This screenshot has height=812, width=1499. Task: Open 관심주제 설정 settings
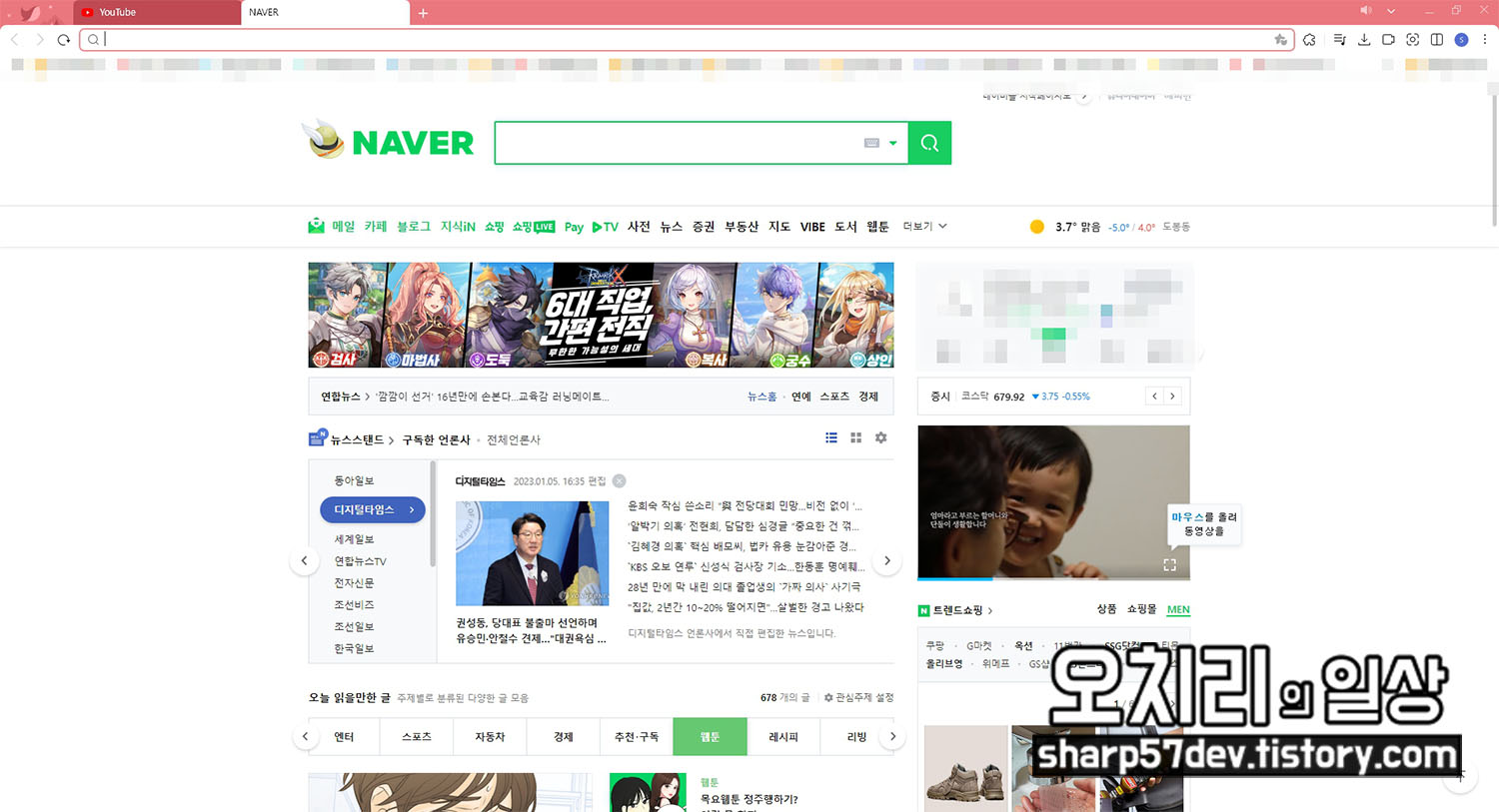(858, 697)
